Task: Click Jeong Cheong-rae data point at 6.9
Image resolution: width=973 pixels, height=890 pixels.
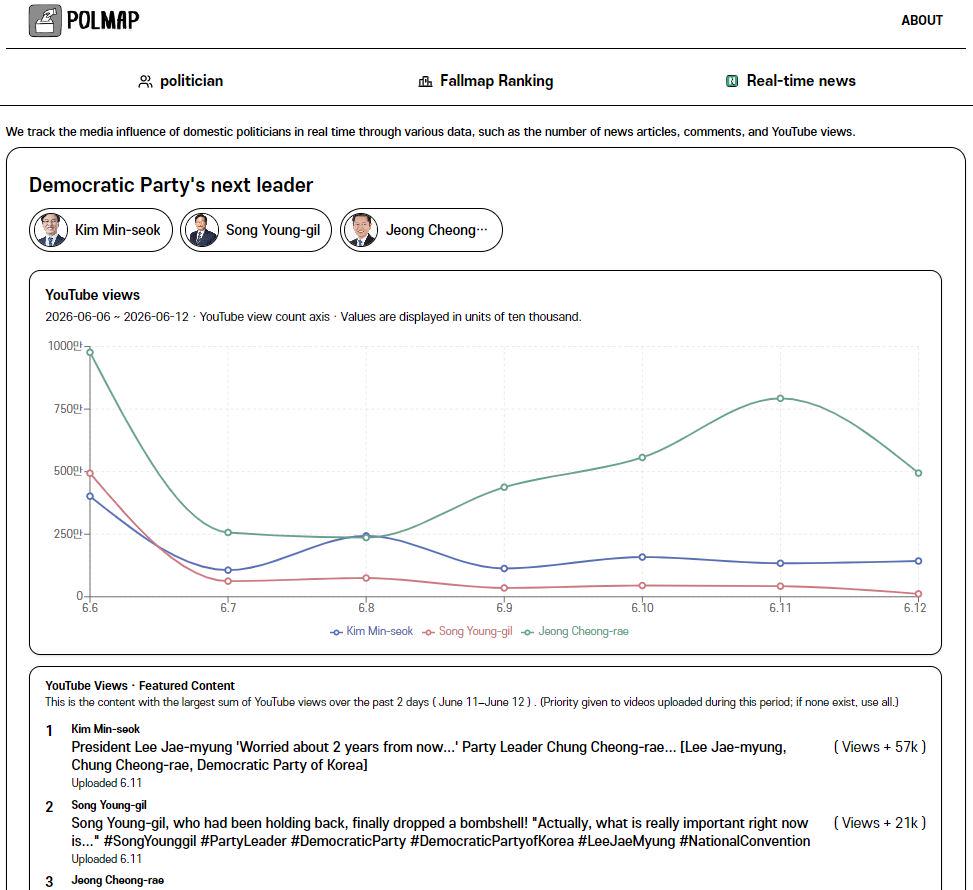Action: tap(504, 487)
